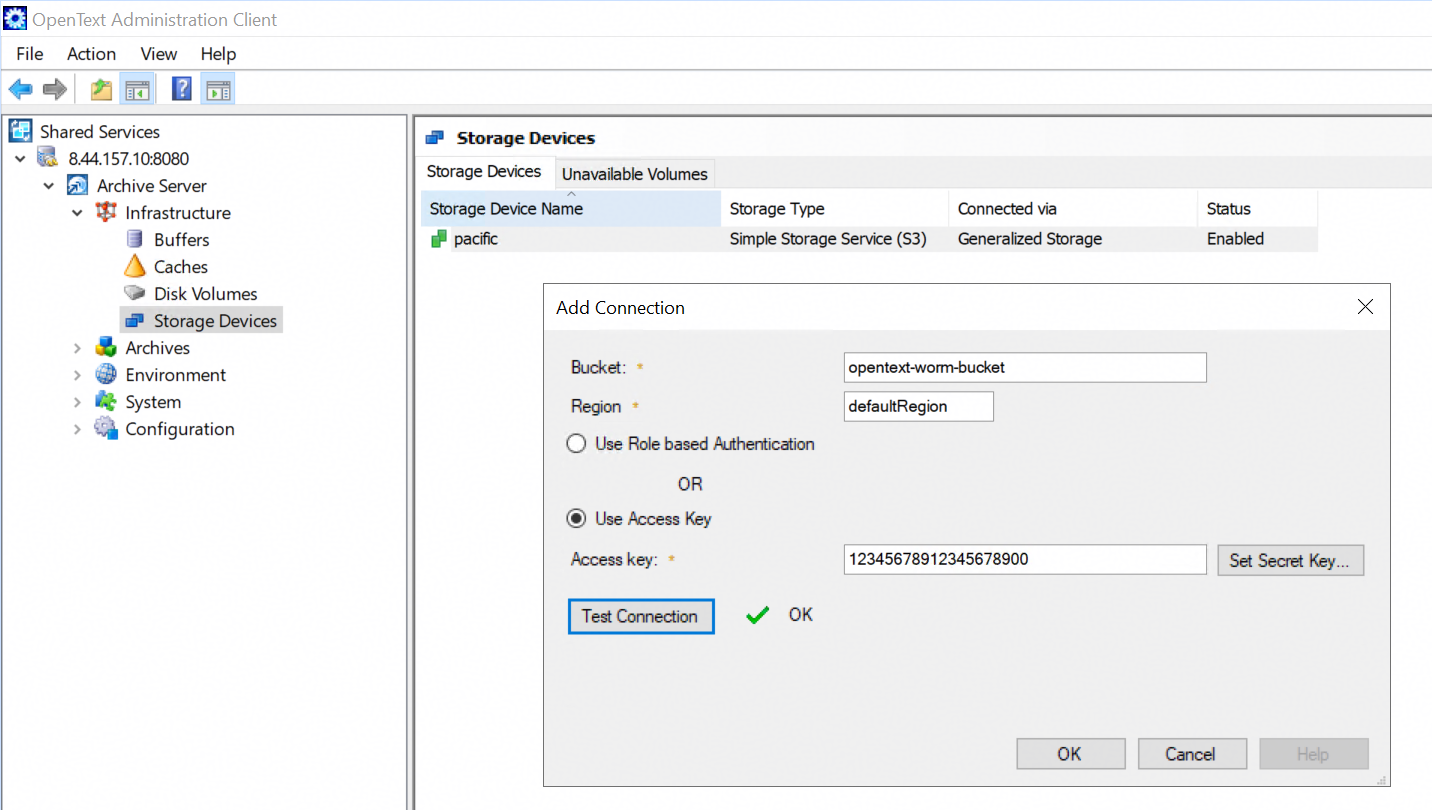Click the gray Forward arrow in the toolbar
Image resolution: width=1432 pixels, height=810 pixels.
tap(54, 89)
